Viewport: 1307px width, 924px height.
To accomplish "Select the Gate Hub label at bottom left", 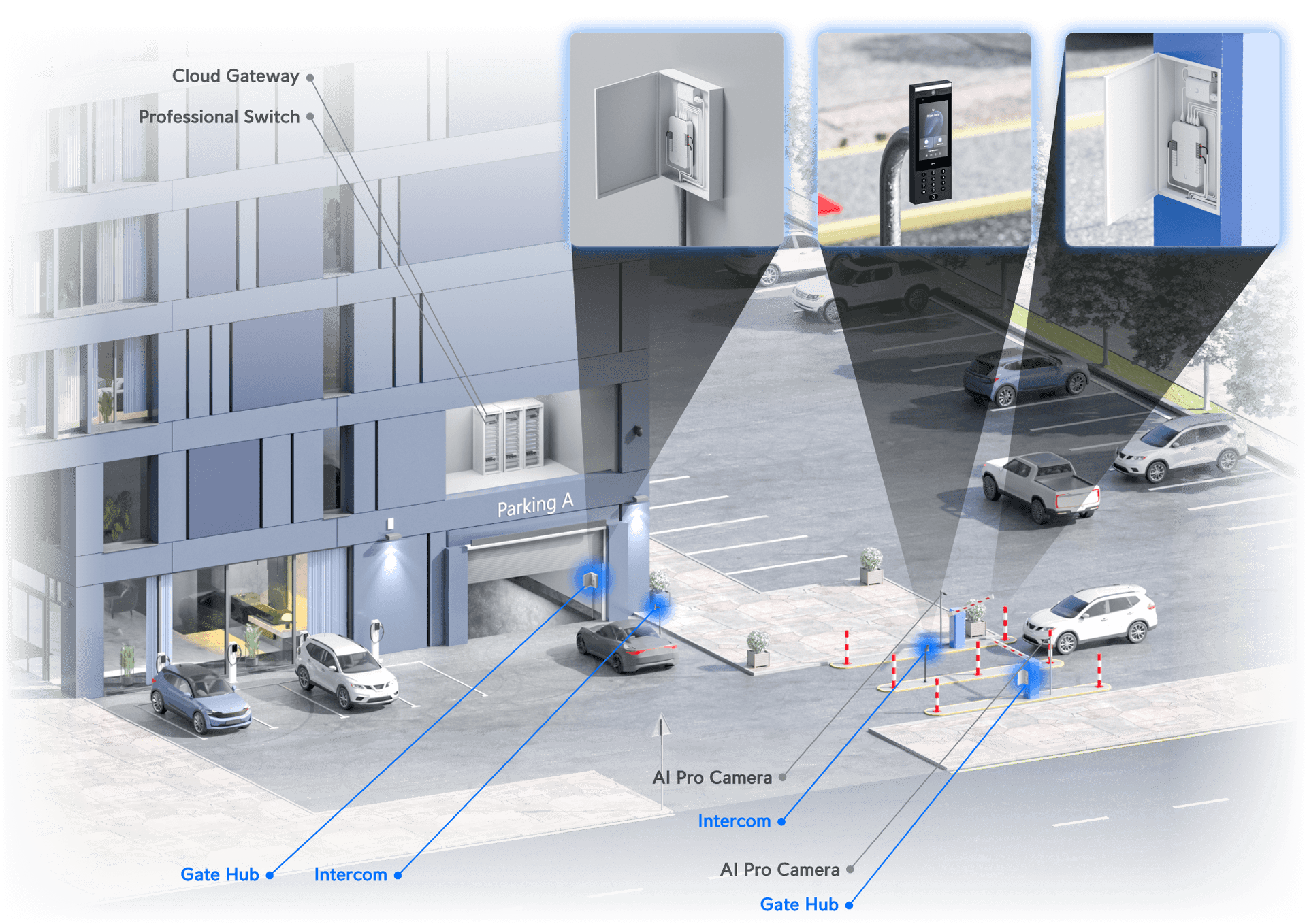I will point(219,874).
